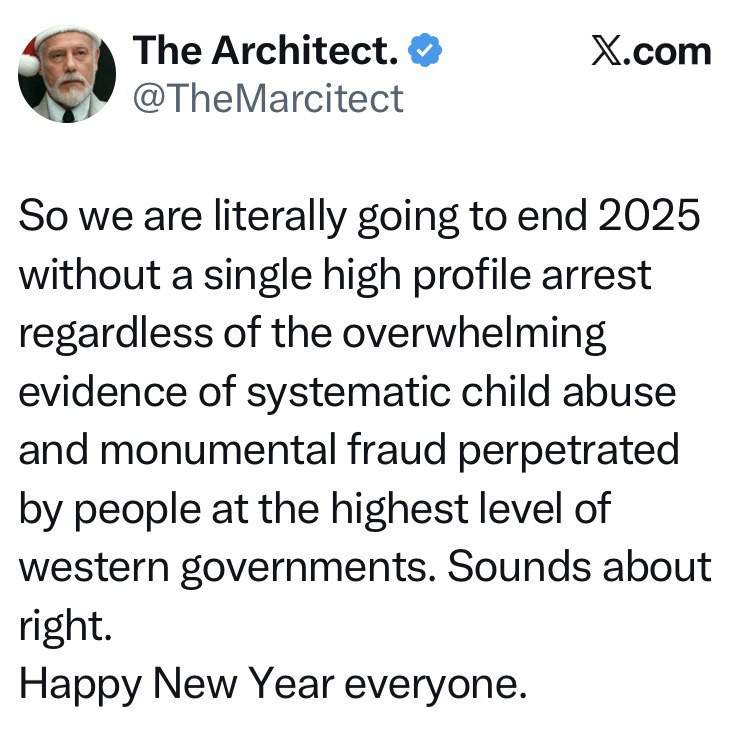Open the display name "The Architect."
The width and height of the screenshot is (750, 738).
coord(267,51)
